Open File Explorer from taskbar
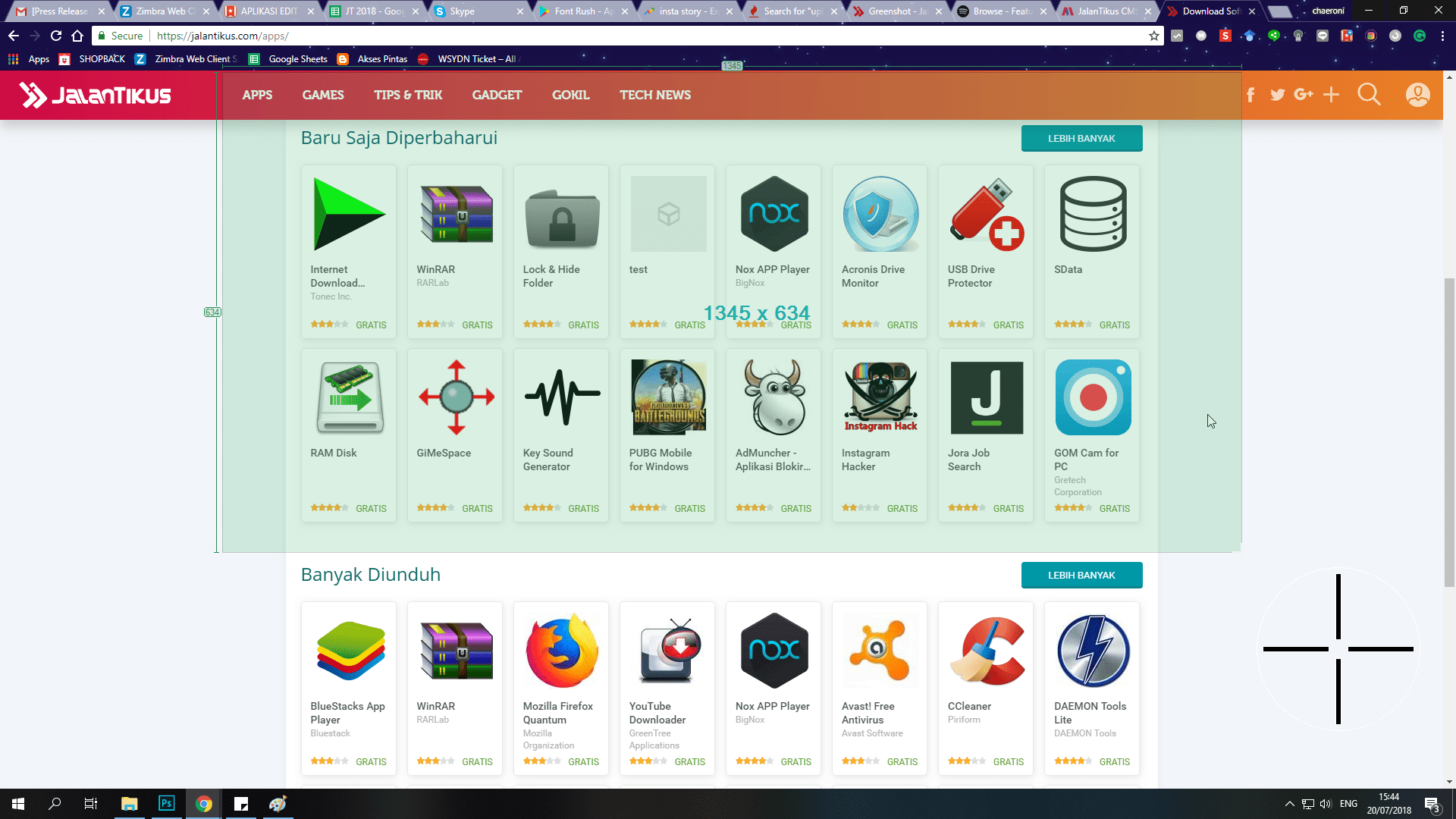1456x819 pixels. (129, 804)
